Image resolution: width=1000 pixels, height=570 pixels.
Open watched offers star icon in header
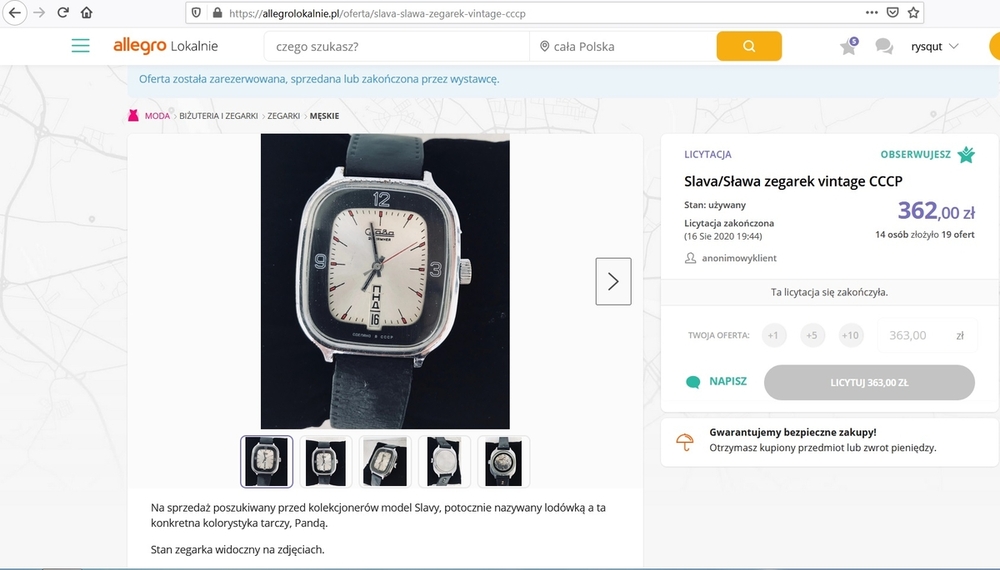pos(848,47)
